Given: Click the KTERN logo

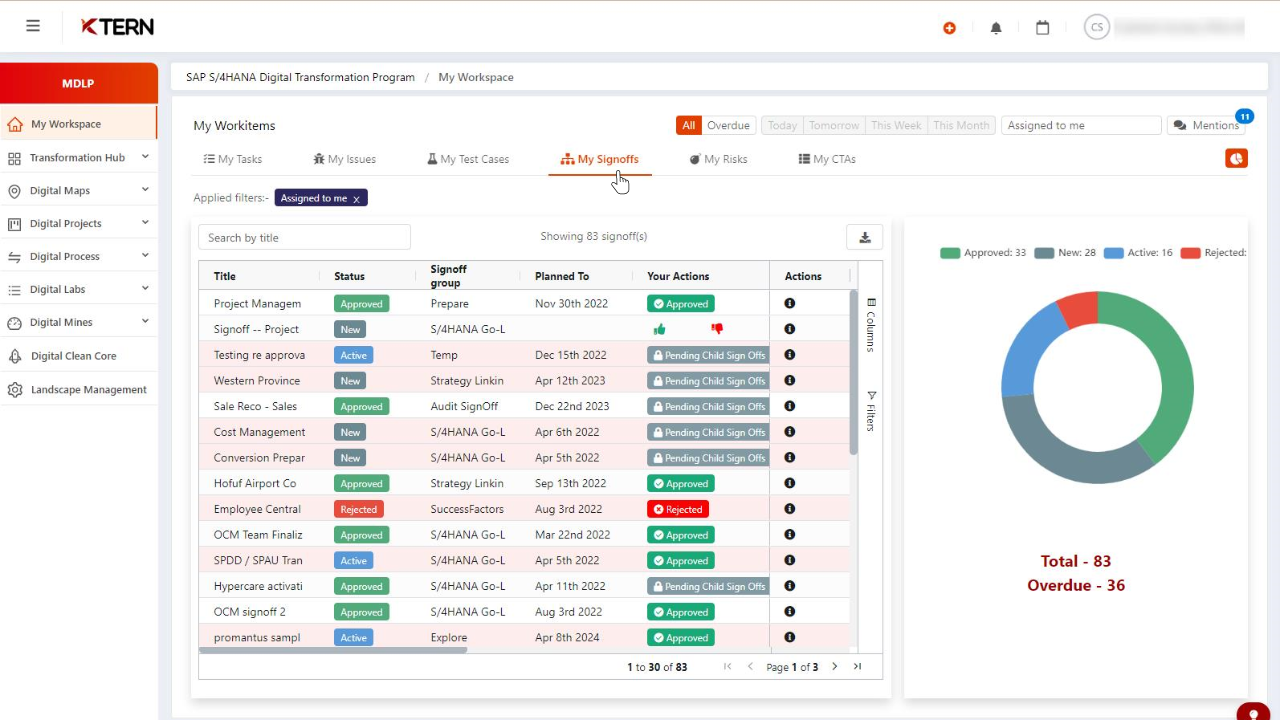Looking at the screenshot, I should coord(117,27).
